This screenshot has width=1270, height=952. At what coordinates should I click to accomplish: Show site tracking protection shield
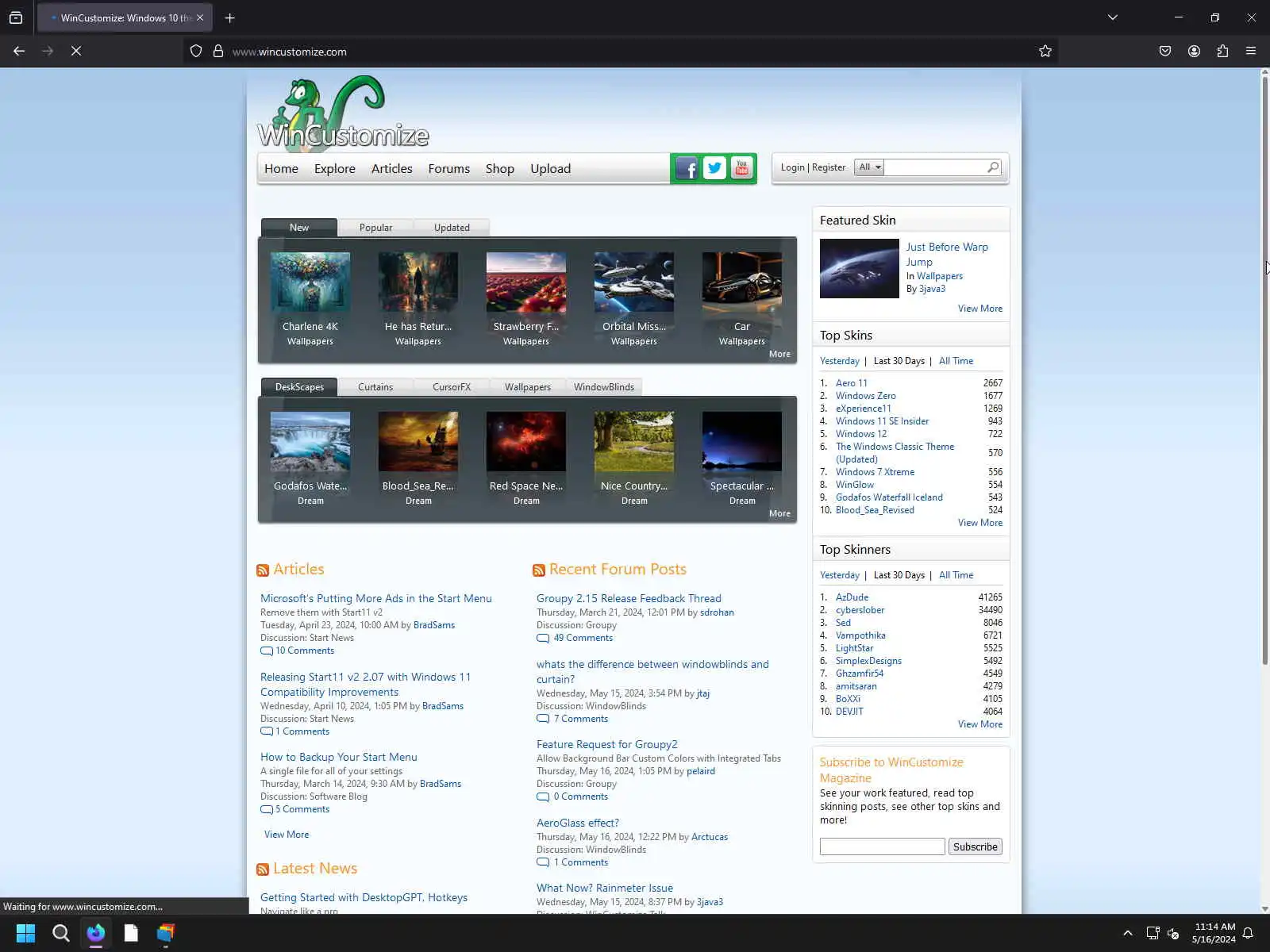pos(196,52)
